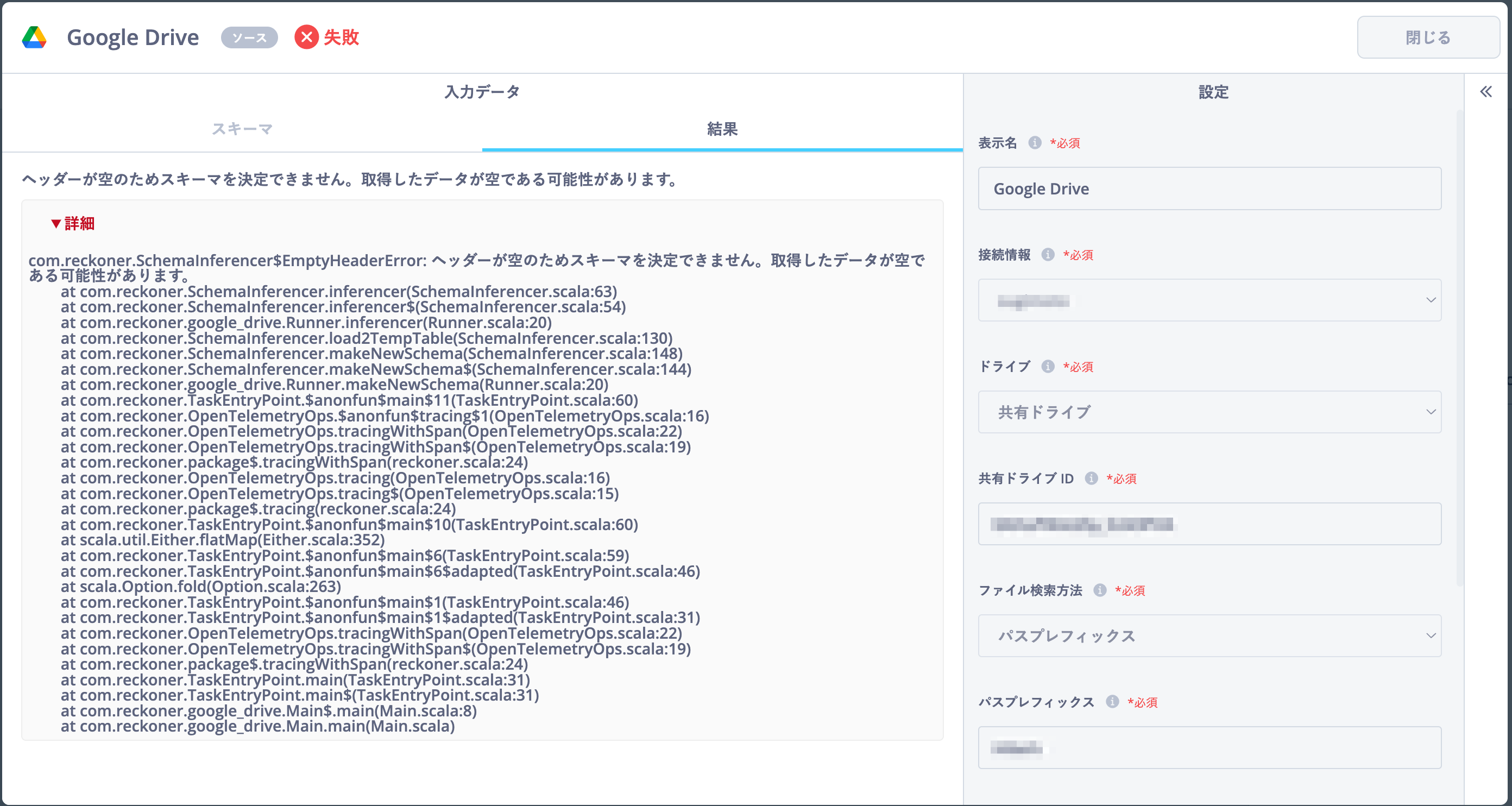This screenshot has width=1512, height=806.
Task: Collapse the 設定 panel with the chevron
Action: [x=1486, y=92]
